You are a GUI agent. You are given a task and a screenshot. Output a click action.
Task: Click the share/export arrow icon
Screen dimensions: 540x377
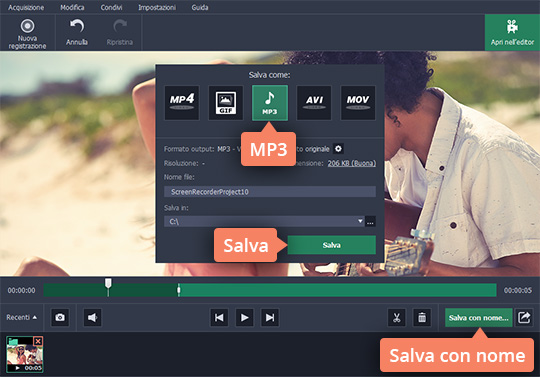524,317
